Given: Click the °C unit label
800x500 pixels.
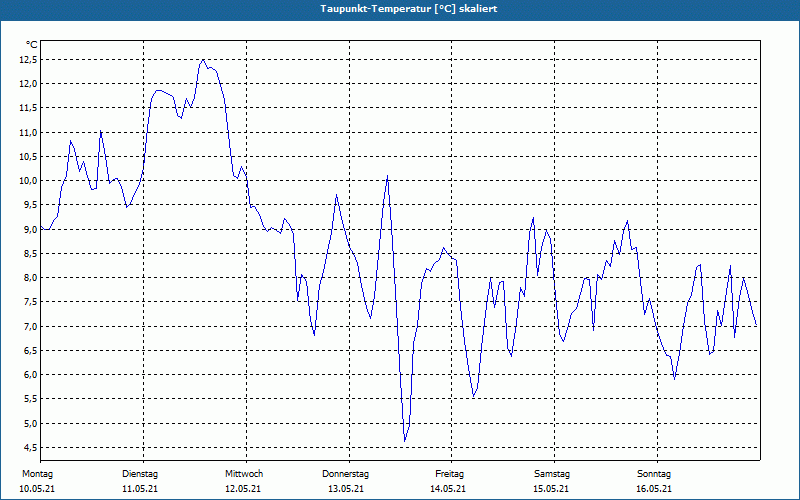Looking at the screenshot, I should (x=32, y=45).
